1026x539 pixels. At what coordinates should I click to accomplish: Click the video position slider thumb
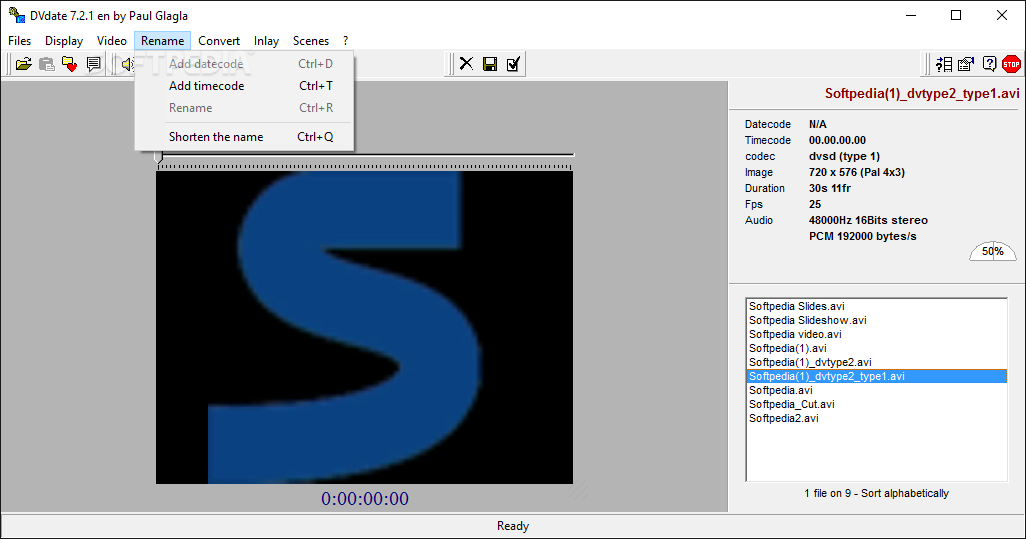159,157
